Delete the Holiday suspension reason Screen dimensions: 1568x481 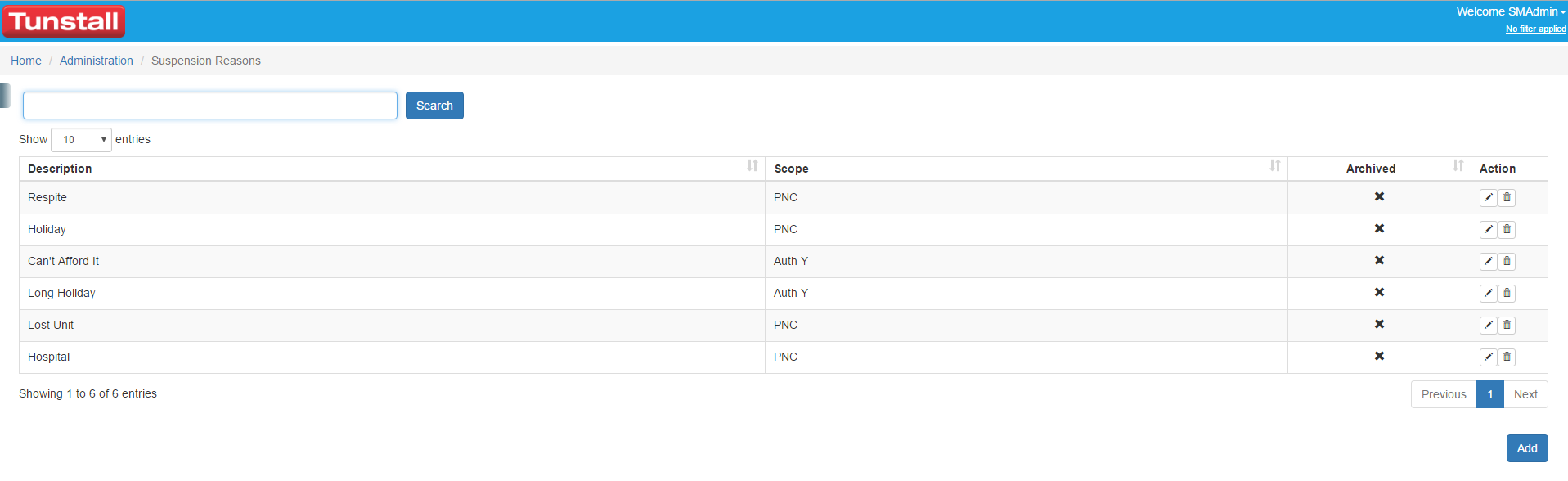click(x=1507, y=229)
